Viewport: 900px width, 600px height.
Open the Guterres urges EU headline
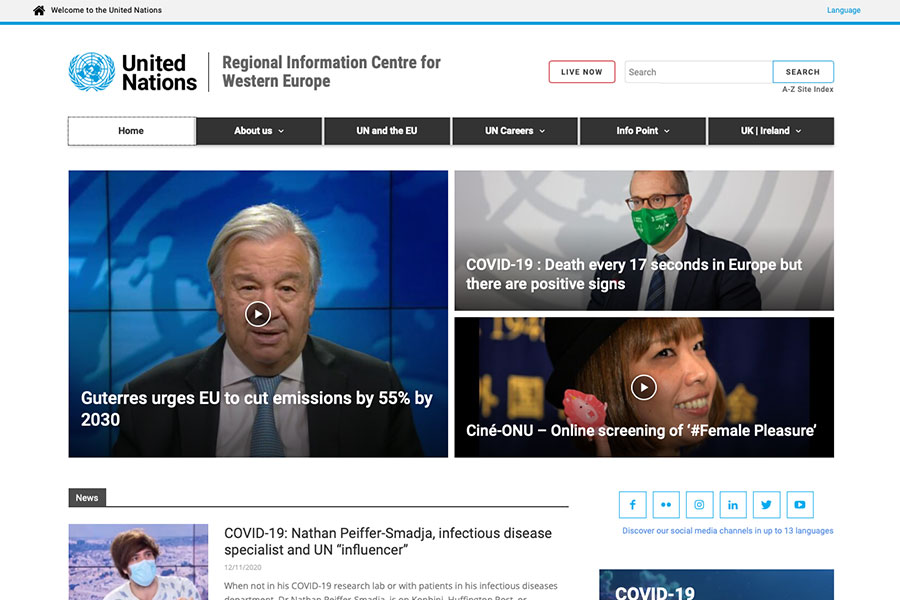(257, 408)
